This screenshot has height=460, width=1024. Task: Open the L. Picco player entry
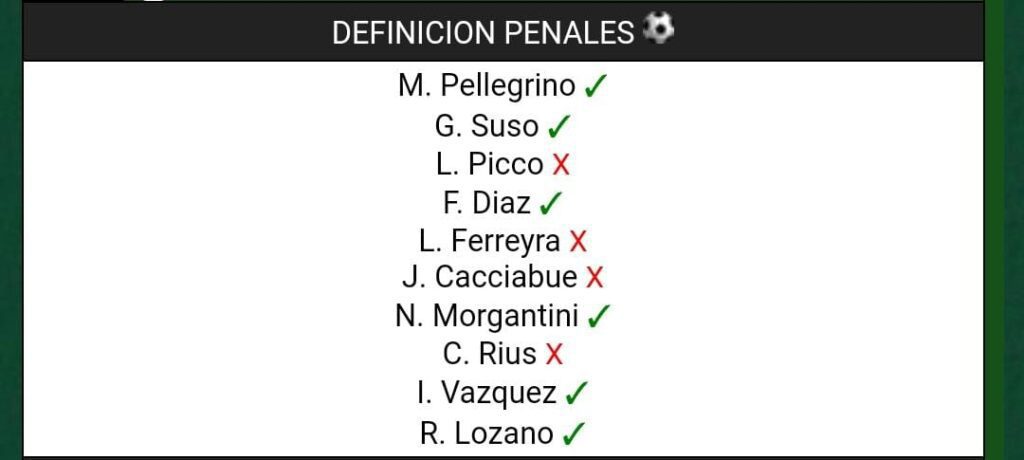[x=490, y=164]
